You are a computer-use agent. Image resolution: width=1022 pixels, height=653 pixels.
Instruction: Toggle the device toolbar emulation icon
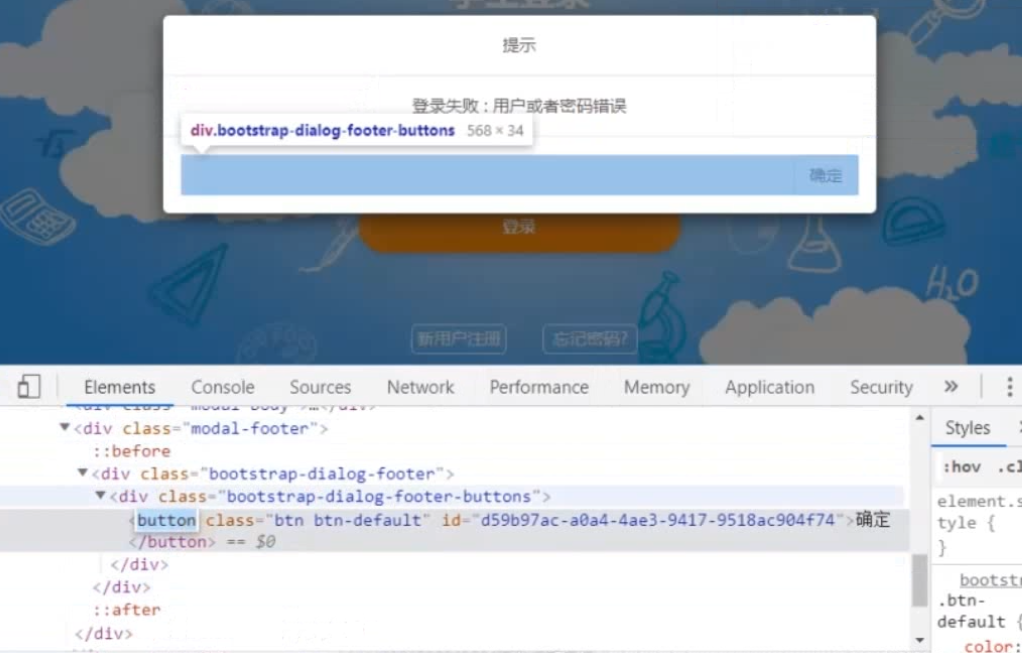[28, 386]
